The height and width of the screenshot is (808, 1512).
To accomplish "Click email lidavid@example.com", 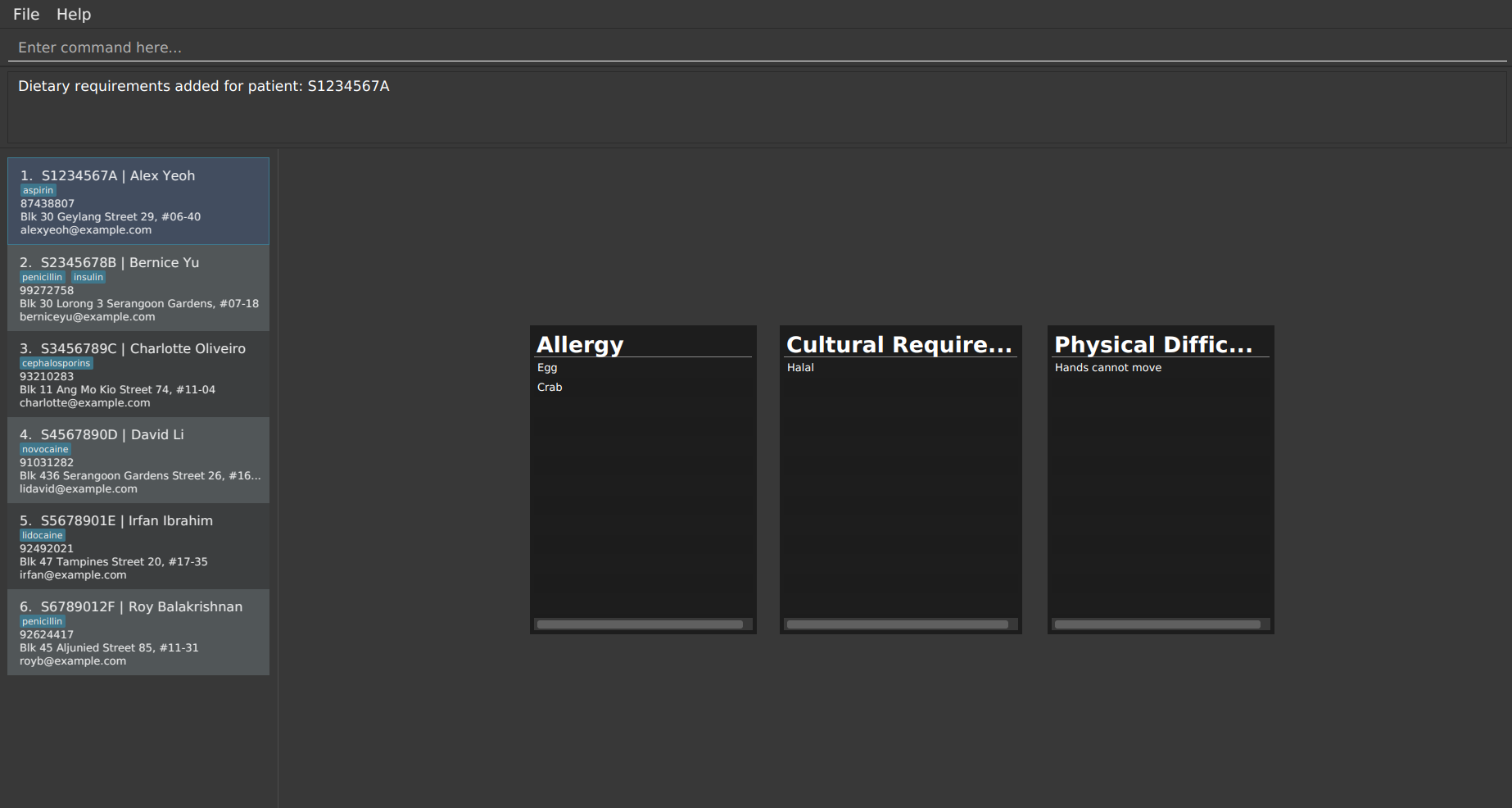I will click(x=79, y=488).
